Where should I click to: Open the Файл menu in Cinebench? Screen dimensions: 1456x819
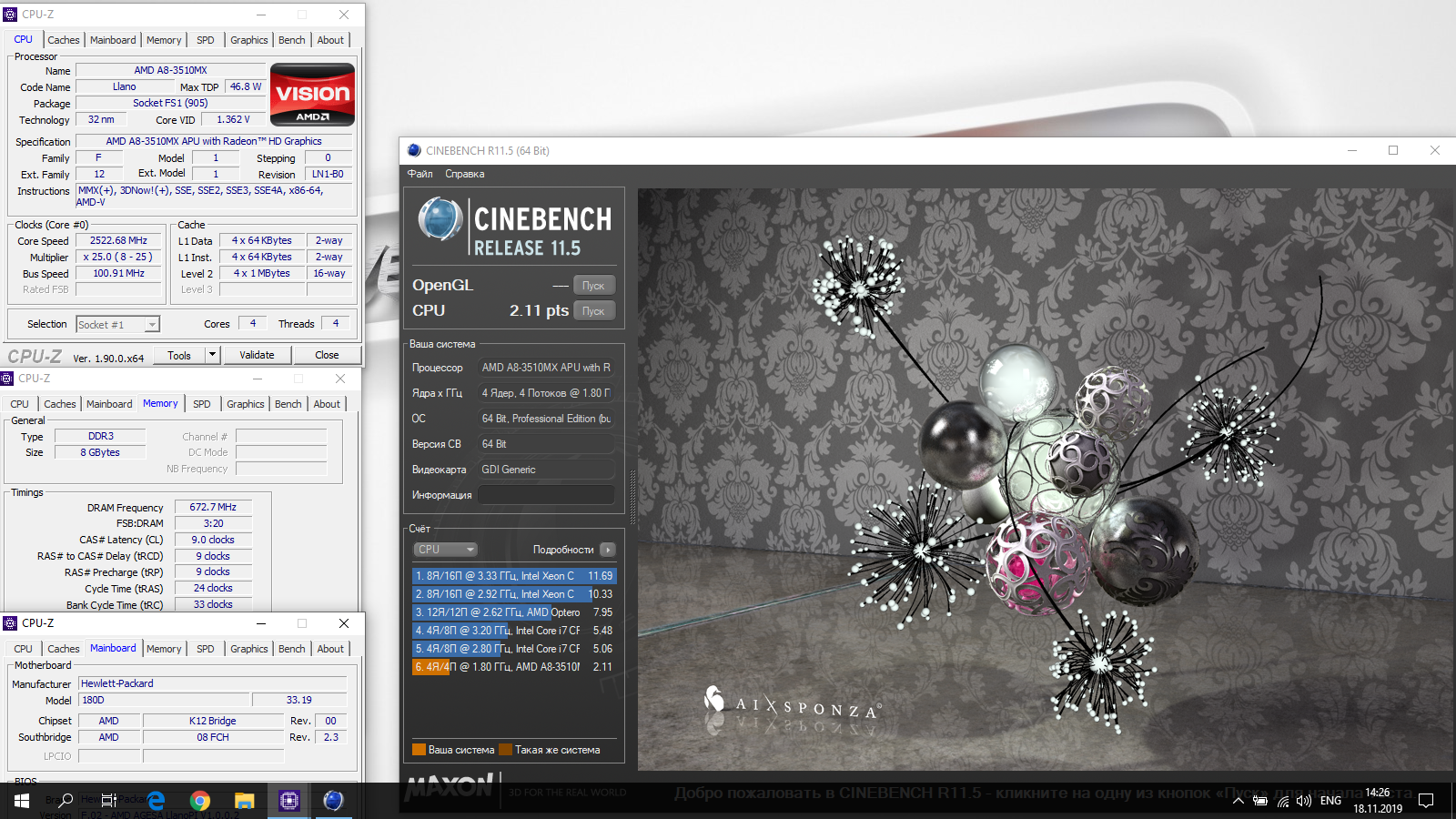(x=420, y=174)
